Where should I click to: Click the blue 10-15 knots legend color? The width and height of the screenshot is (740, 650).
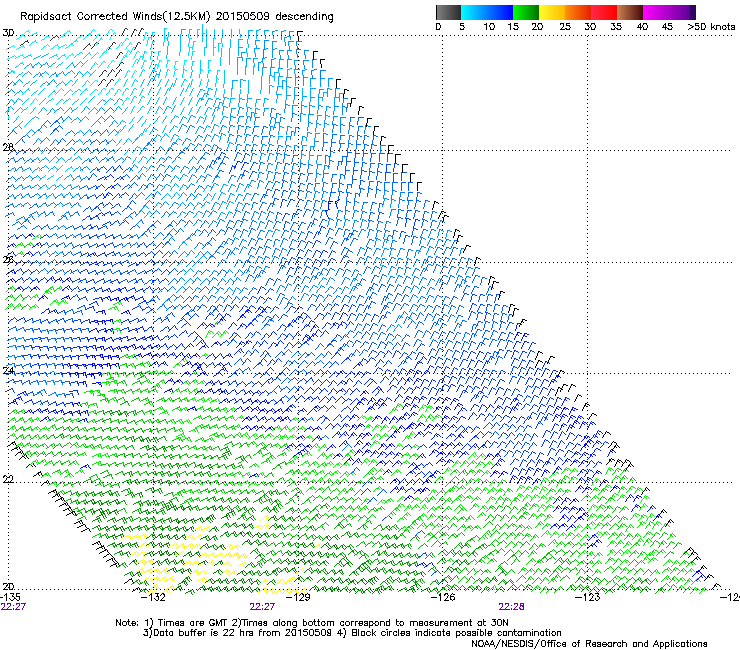[499, 12]
